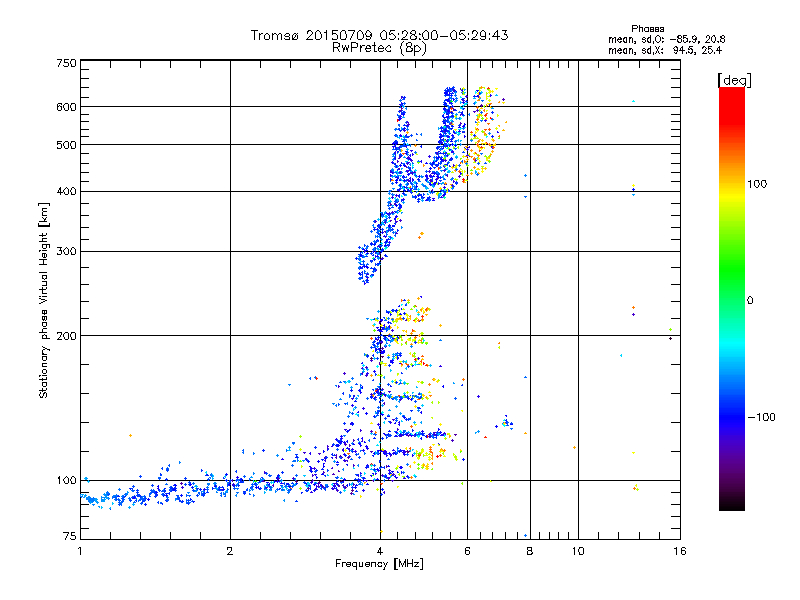The height and width of the screenshot is (600, 800).
Task: Click the 'Frequency [MHz]' axis label
Action: 379,564
